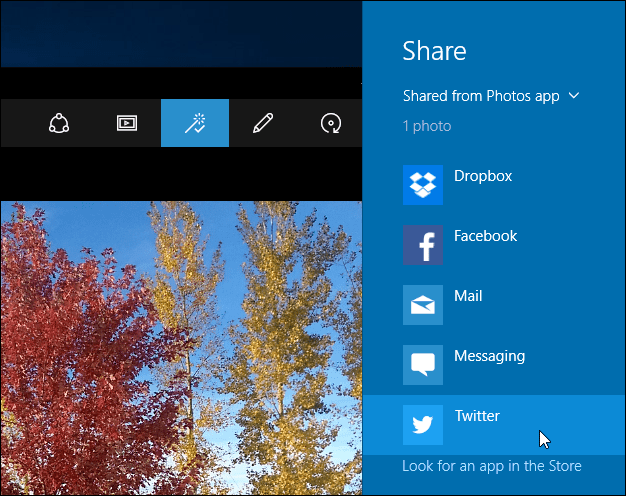The height and width of the screenshot is (496, 626).
Task: Click the Twitter bird icon
Action: (423, 425)
